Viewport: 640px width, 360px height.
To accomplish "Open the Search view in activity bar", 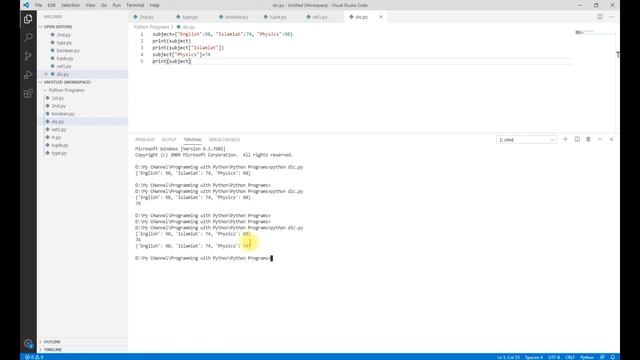I will 28,37.
